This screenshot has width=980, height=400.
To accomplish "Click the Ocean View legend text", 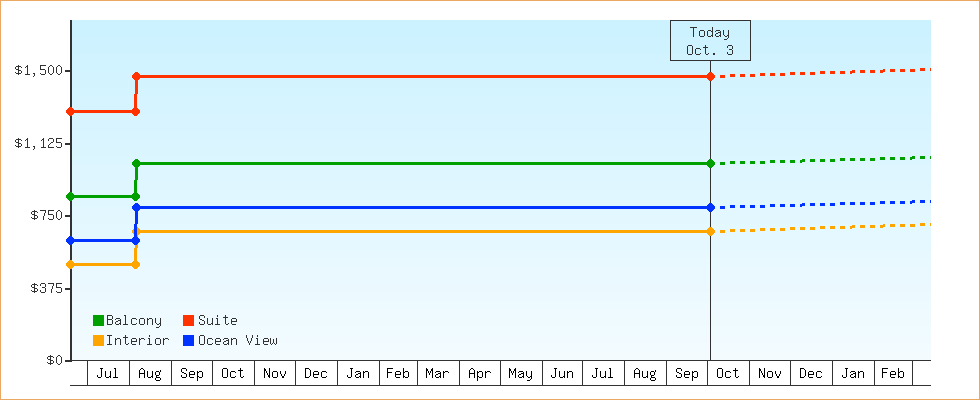I will click(238, 341).
